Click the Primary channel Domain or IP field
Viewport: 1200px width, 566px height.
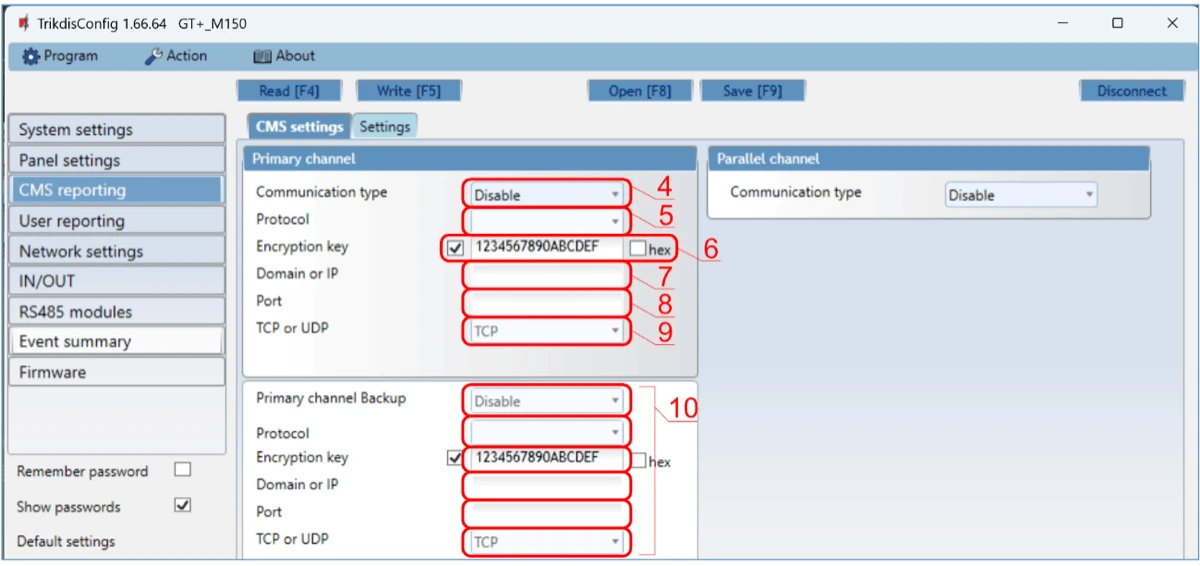(546, 275)
